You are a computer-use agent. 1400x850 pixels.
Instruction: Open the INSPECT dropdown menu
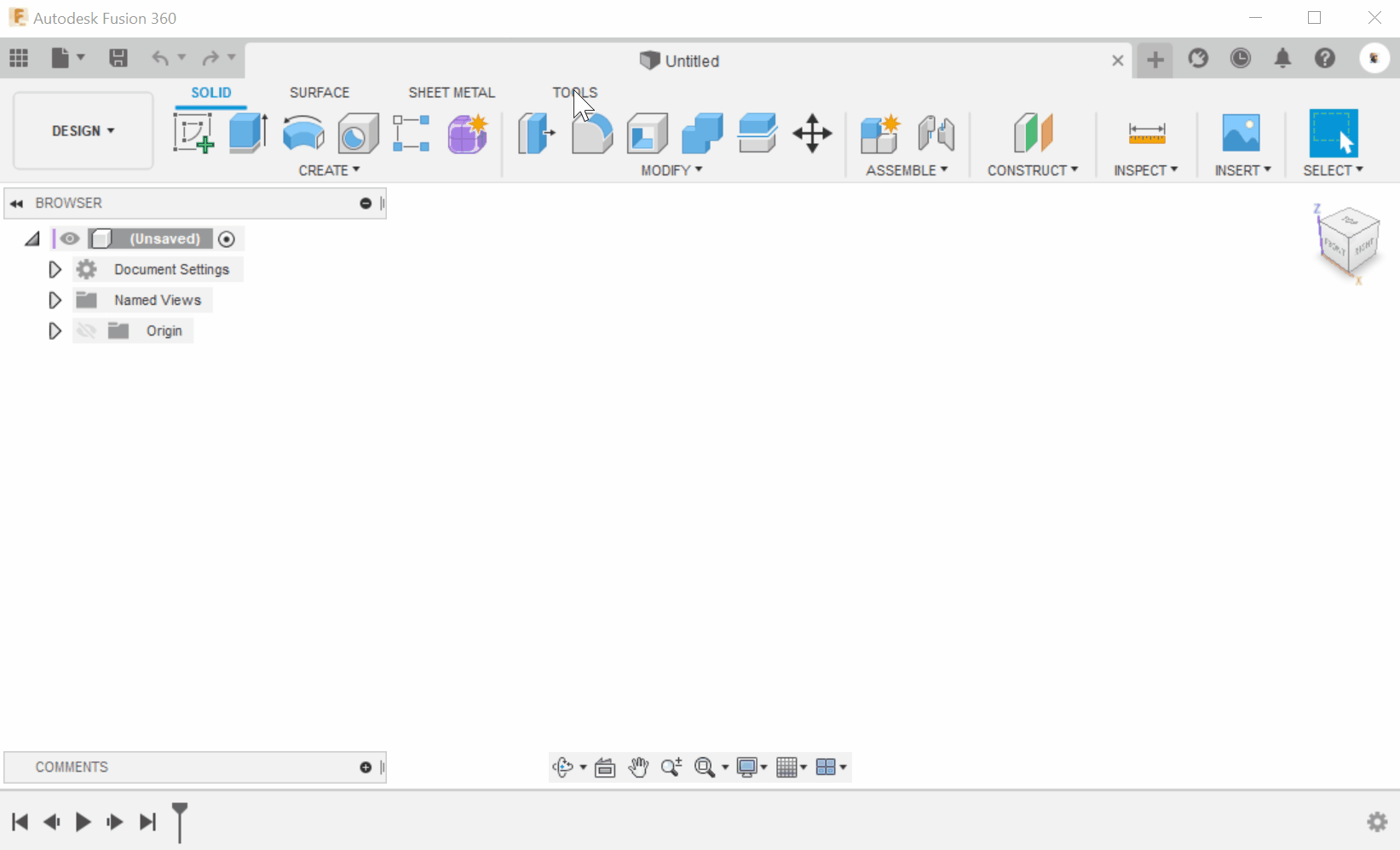pyautogui.click(x=1146, y=170)
